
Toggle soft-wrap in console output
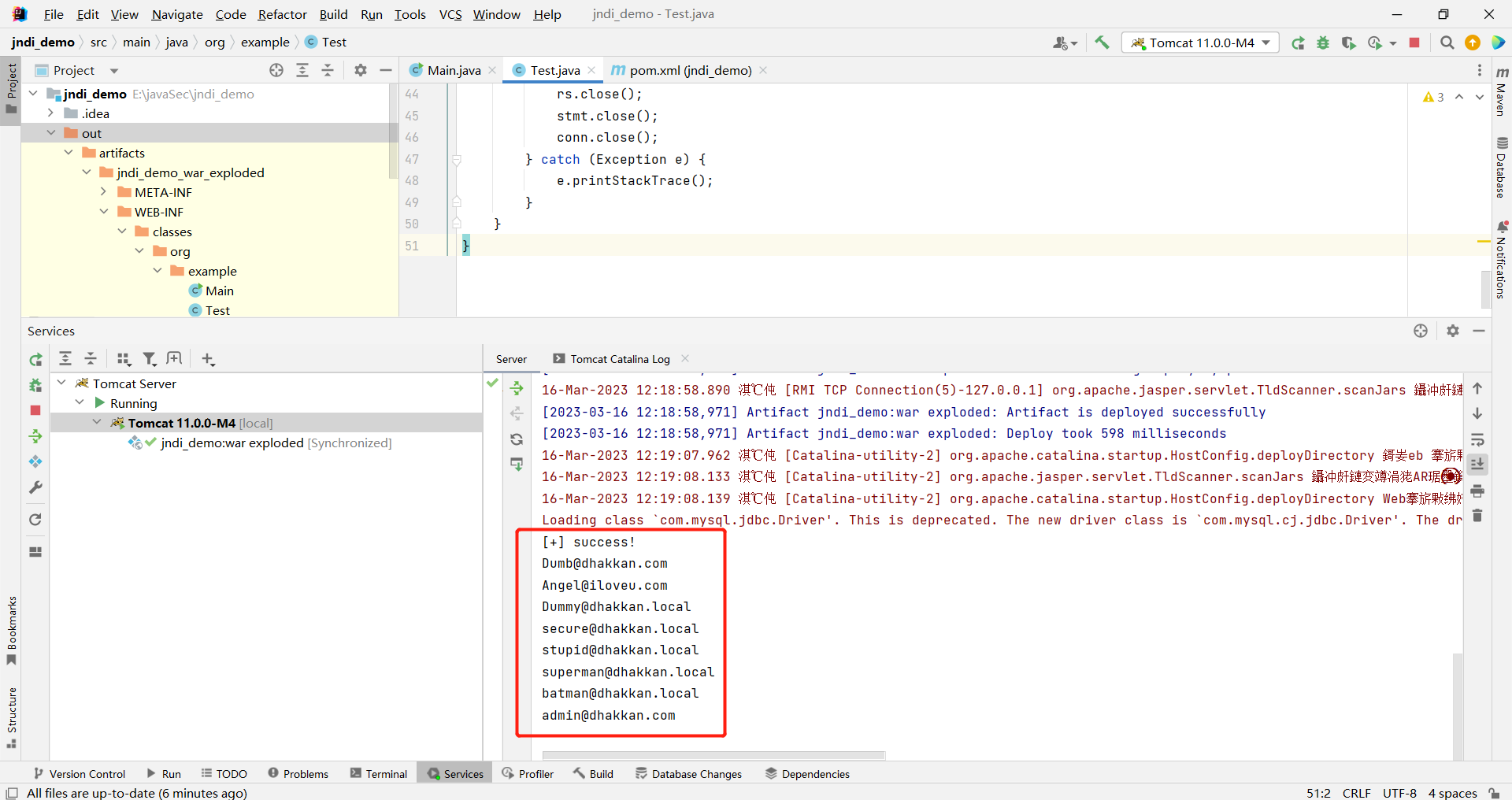click(1477, 439)
